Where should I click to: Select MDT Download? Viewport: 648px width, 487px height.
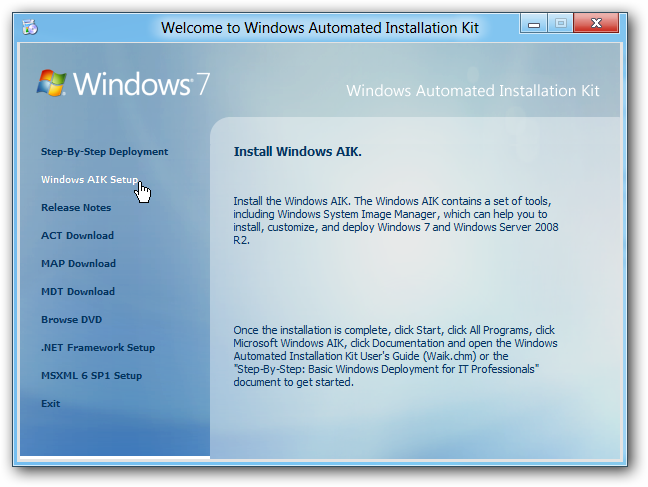78,291
